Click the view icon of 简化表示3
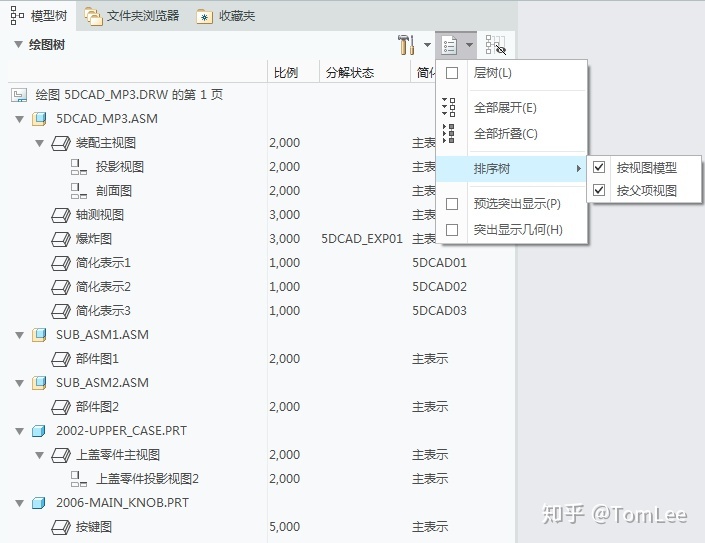Screen dimensions: 705x543 [x=61, y=311]
